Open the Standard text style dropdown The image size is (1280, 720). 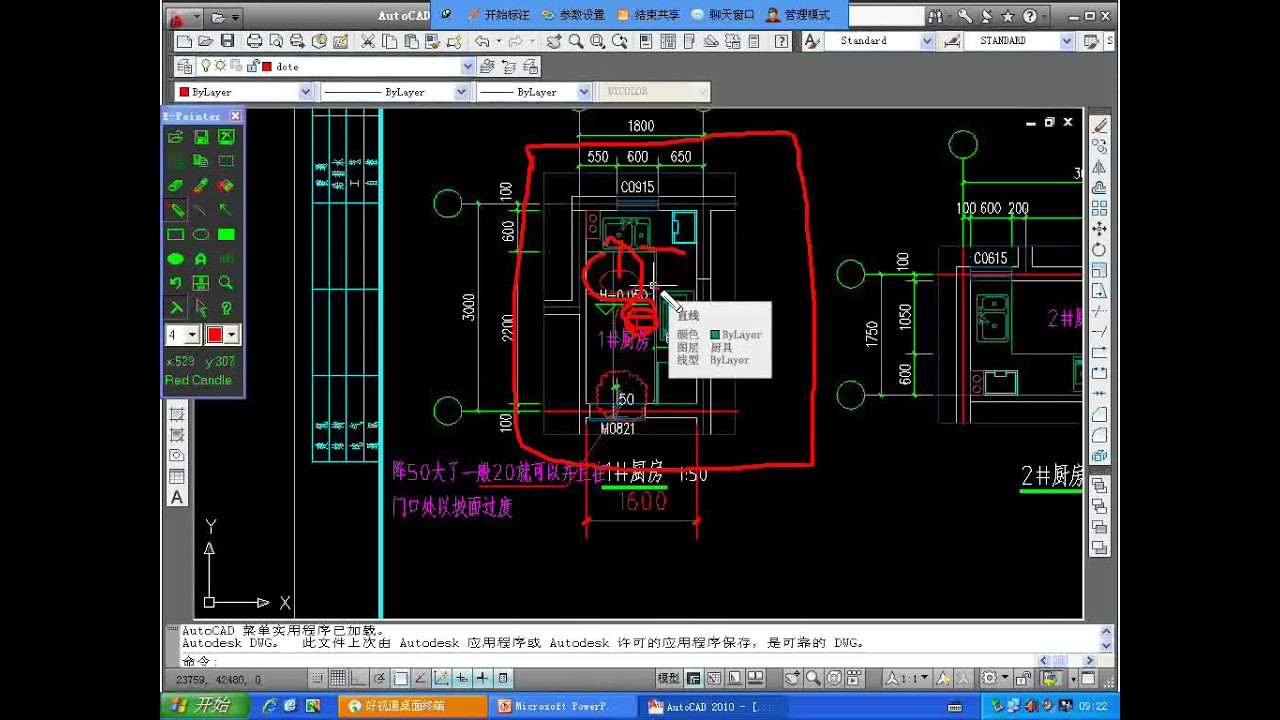(927, 41)
